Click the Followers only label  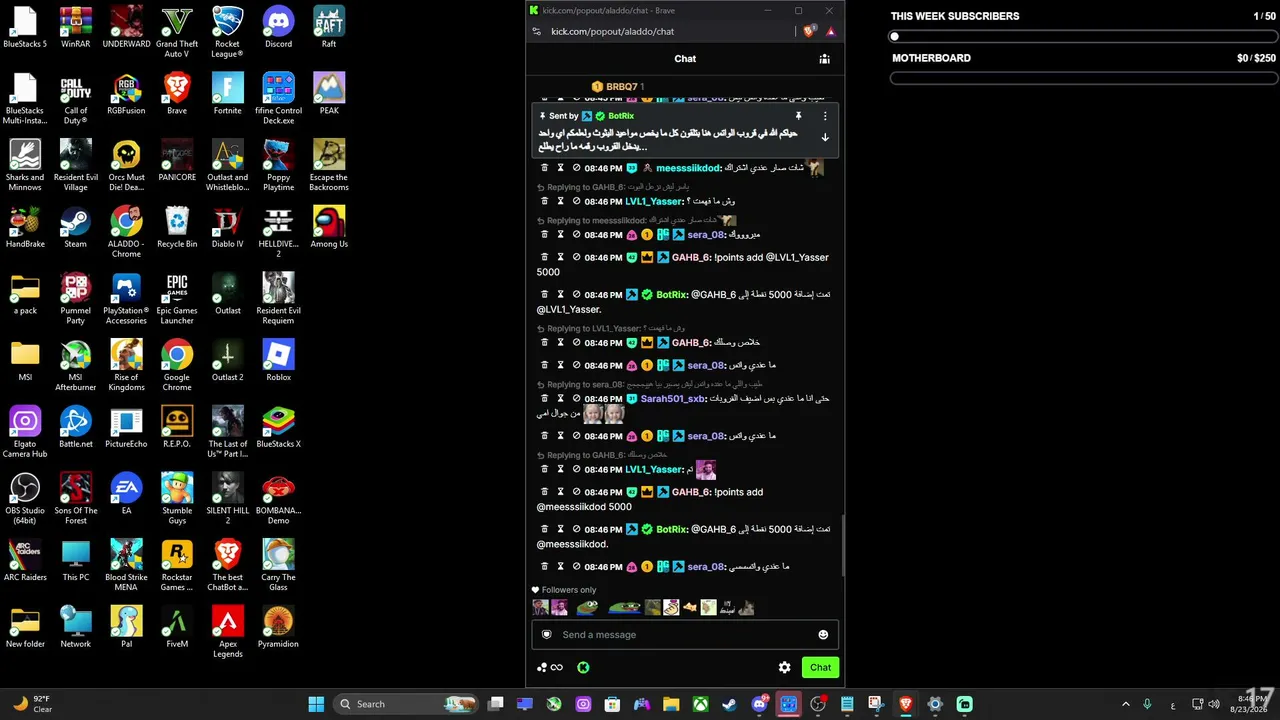[569, 590]
